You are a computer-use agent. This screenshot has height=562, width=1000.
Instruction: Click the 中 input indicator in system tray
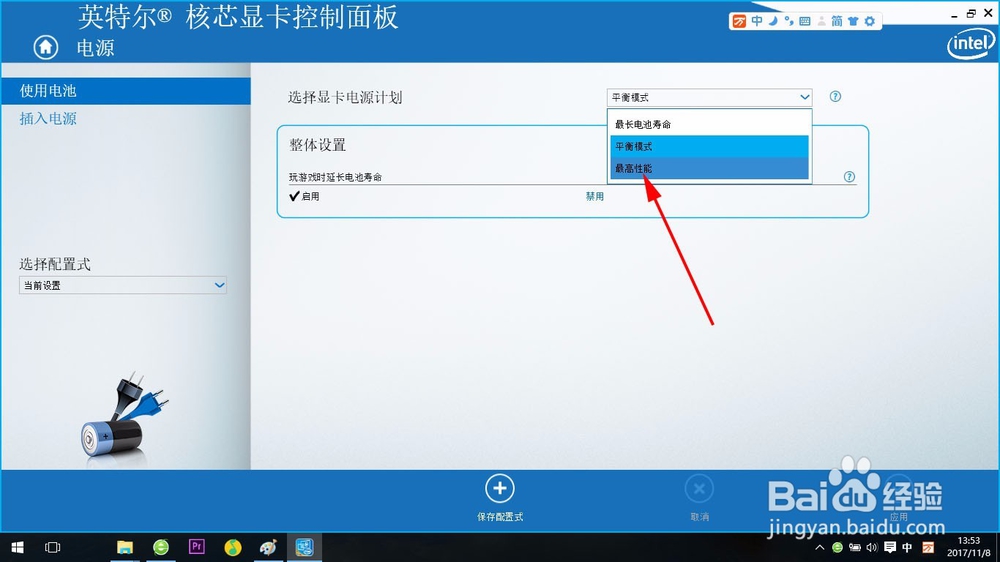click(908, 548)
